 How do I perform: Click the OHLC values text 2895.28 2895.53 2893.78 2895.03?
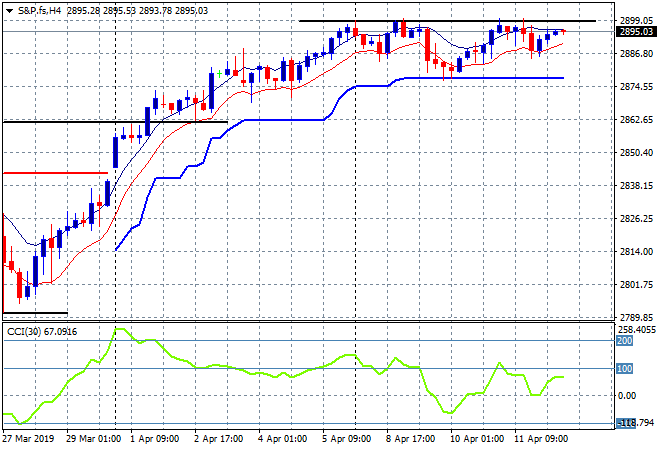[x=137, y=11]
